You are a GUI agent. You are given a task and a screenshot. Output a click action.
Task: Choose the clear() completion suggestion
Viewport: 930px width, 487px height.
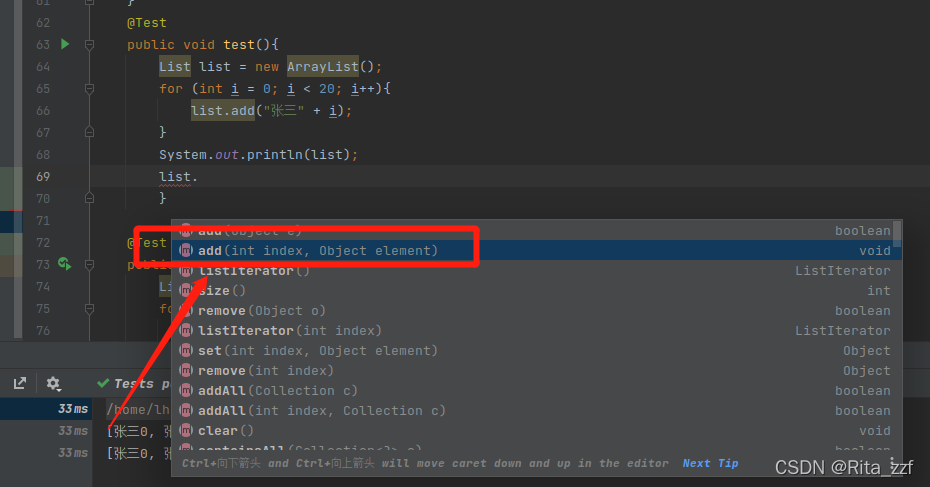pos(537,431)
